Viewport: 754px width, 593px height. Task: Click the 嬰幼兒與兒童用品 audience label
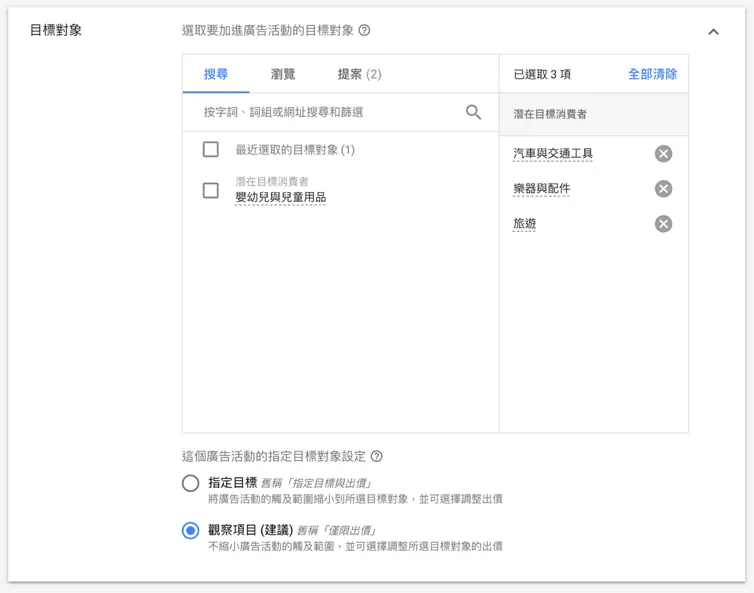pos(280,197)
